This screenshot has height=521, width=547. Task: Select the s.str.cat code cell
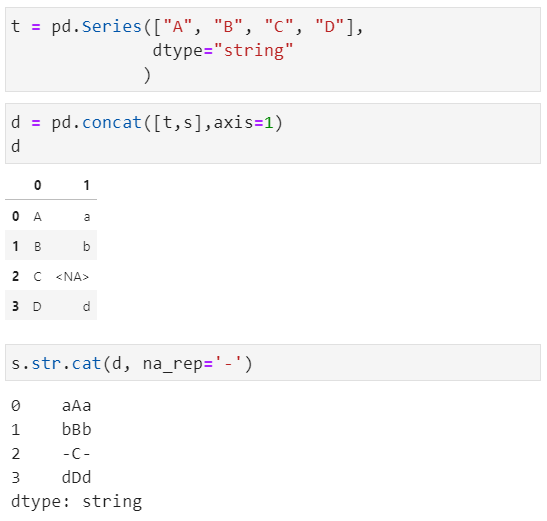(273, 363)
